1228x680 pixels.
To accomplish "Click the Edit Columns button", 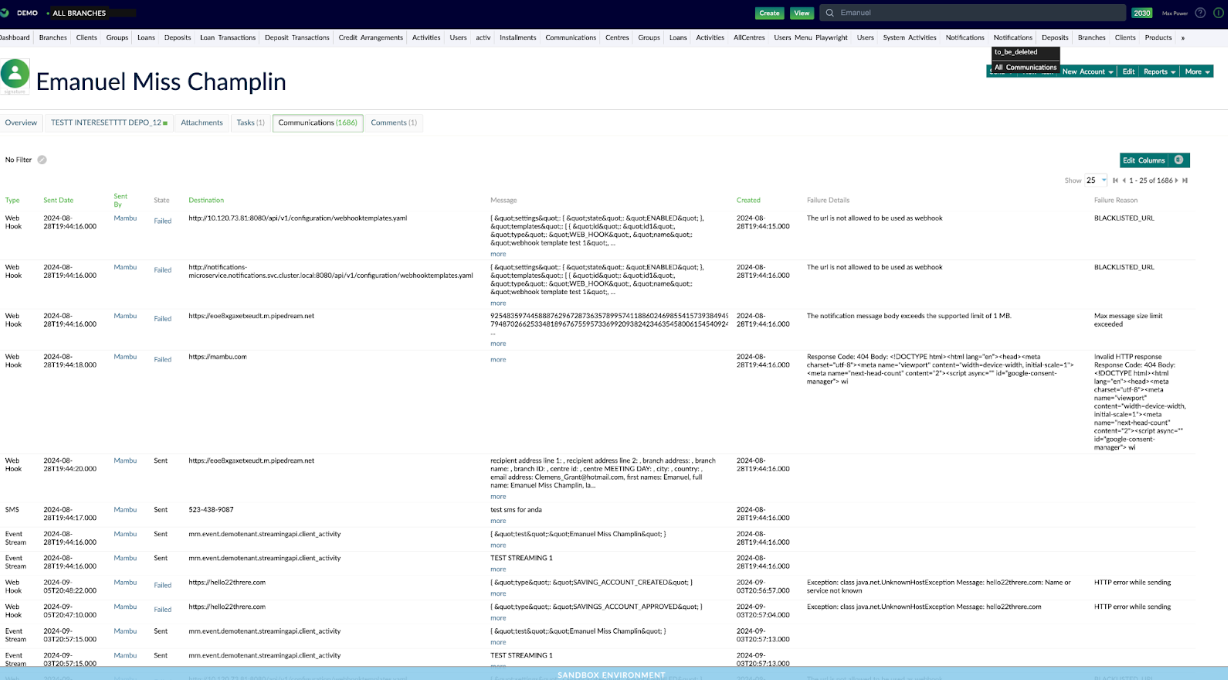I will pos(1144,160).
